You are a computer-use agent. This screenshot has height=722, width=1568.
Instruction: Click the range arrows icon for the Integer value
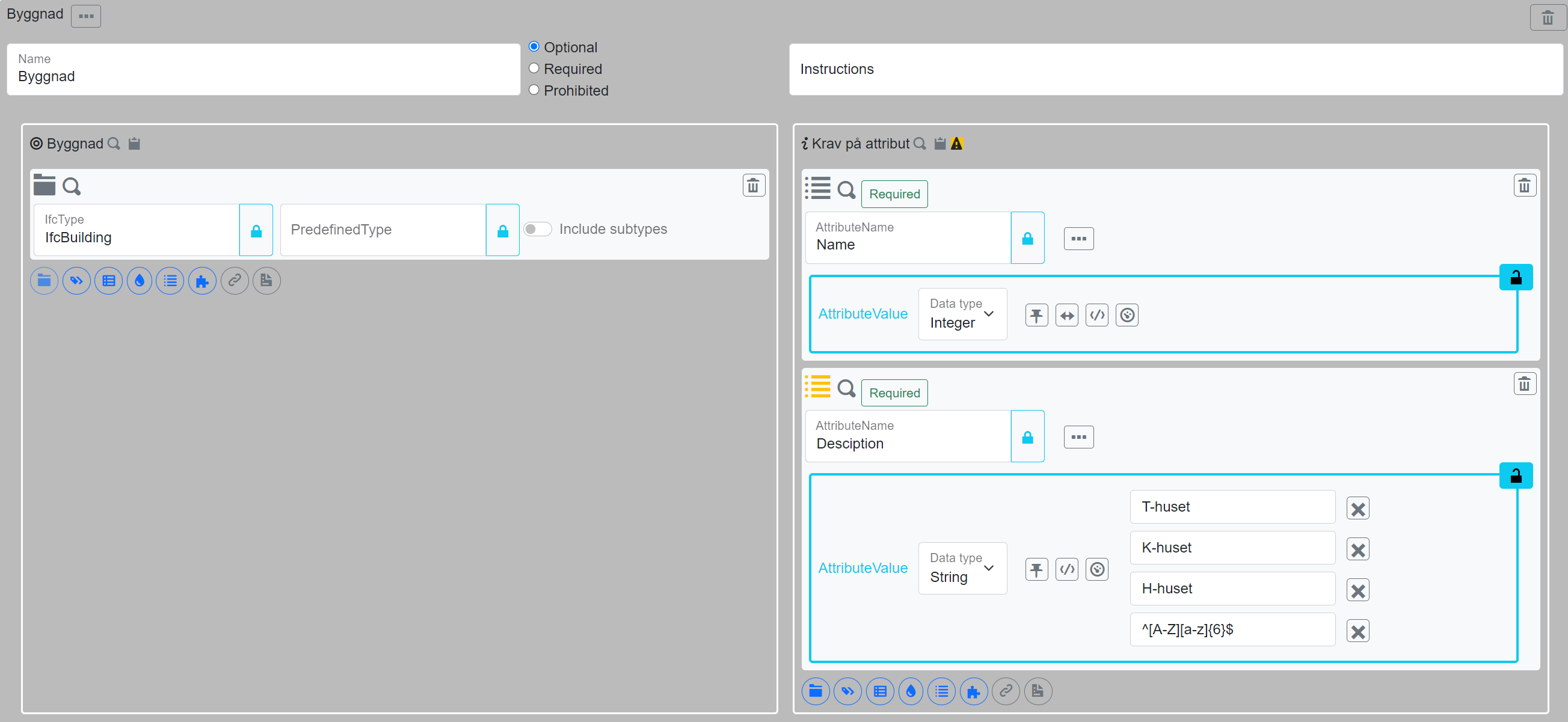[1066, 315]
